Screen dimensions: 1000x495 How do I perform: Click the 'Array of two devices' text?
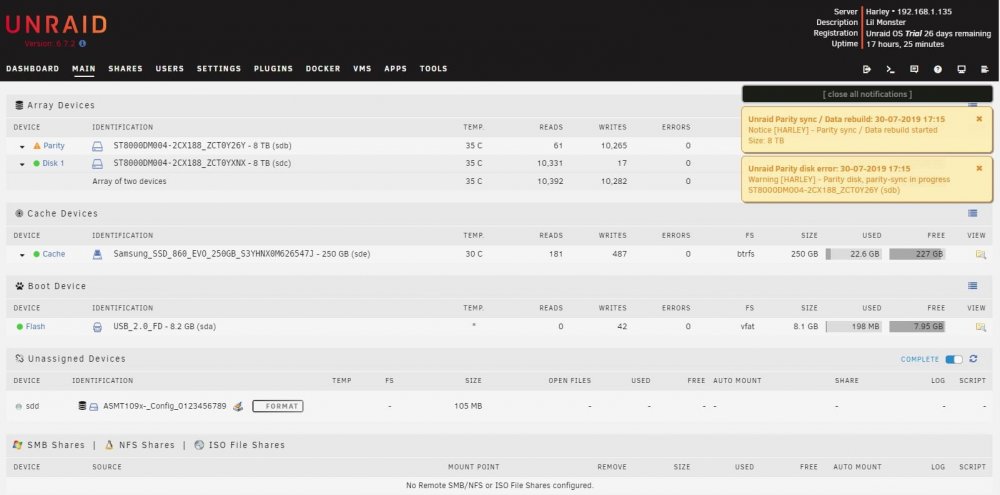(129, 182)
